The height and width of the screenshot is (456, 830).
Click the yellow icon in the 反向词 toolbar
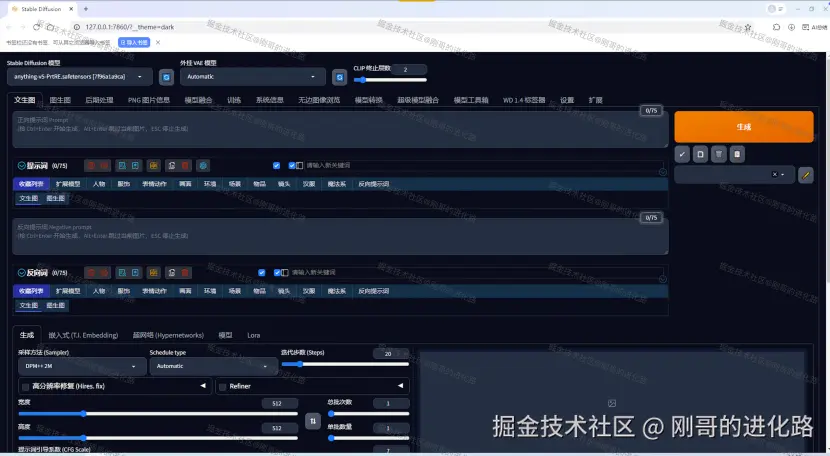[154, 273]
